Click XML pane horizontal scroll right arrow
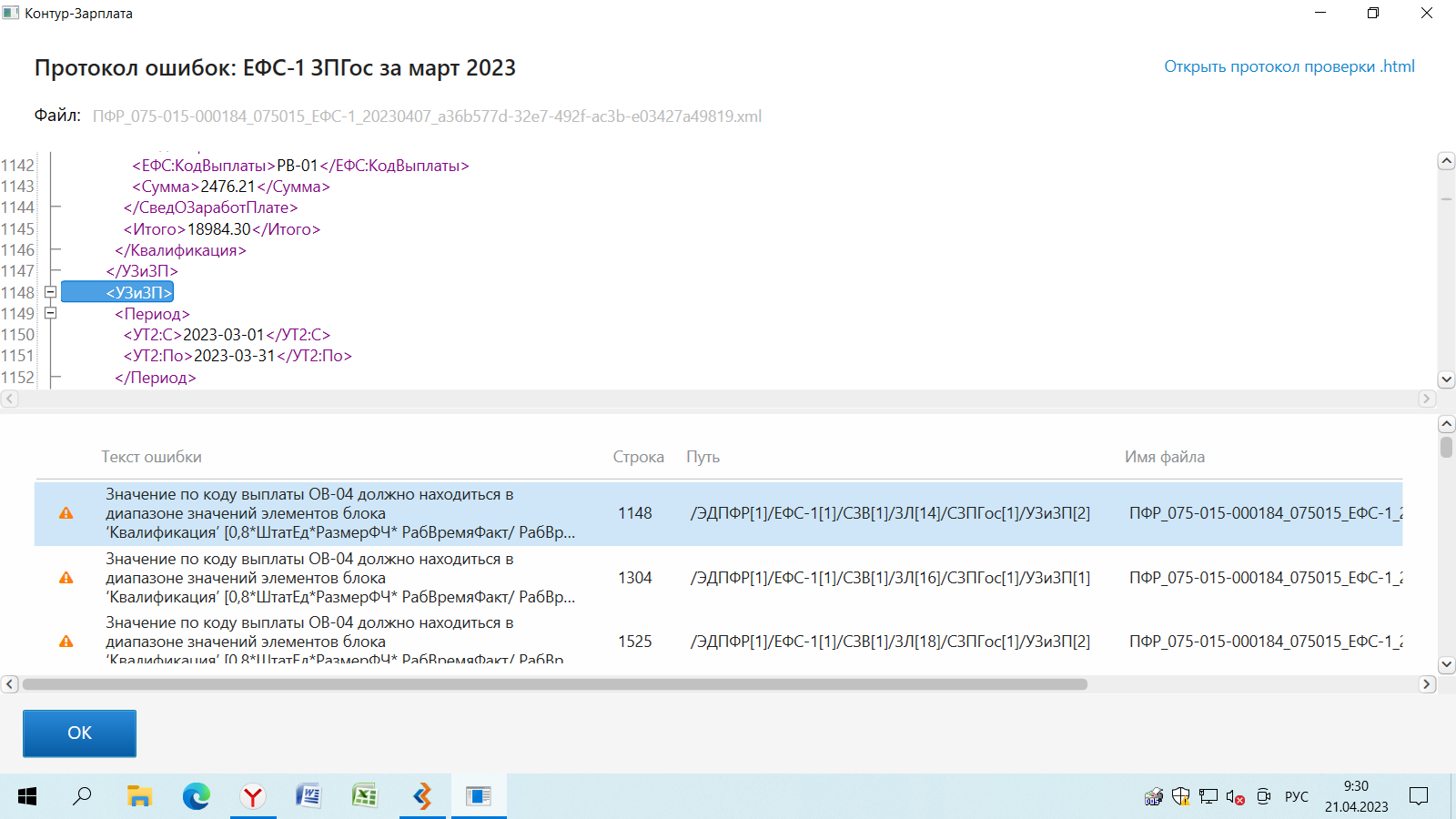Viewport: 1456px width, 819px height. (1427, 399)
